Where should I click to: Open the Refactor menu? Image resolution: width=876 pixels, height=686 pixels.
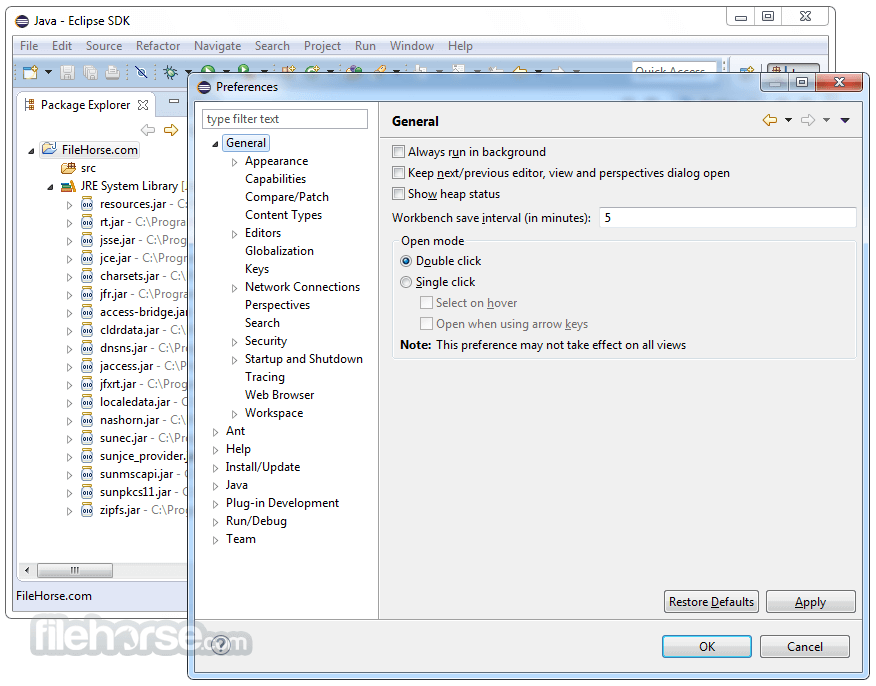(x=157, y=46)
